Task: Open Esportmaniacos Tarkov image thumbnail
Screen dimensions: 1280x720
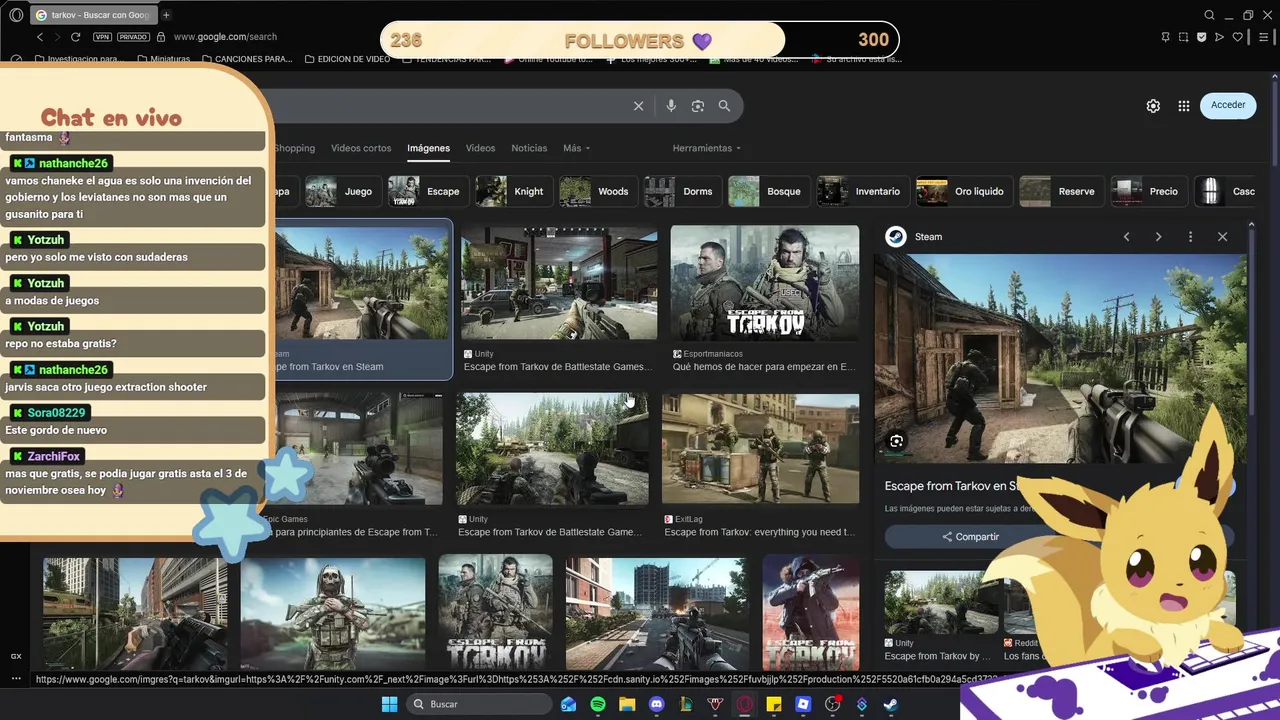Action: (x=765, y=284)
